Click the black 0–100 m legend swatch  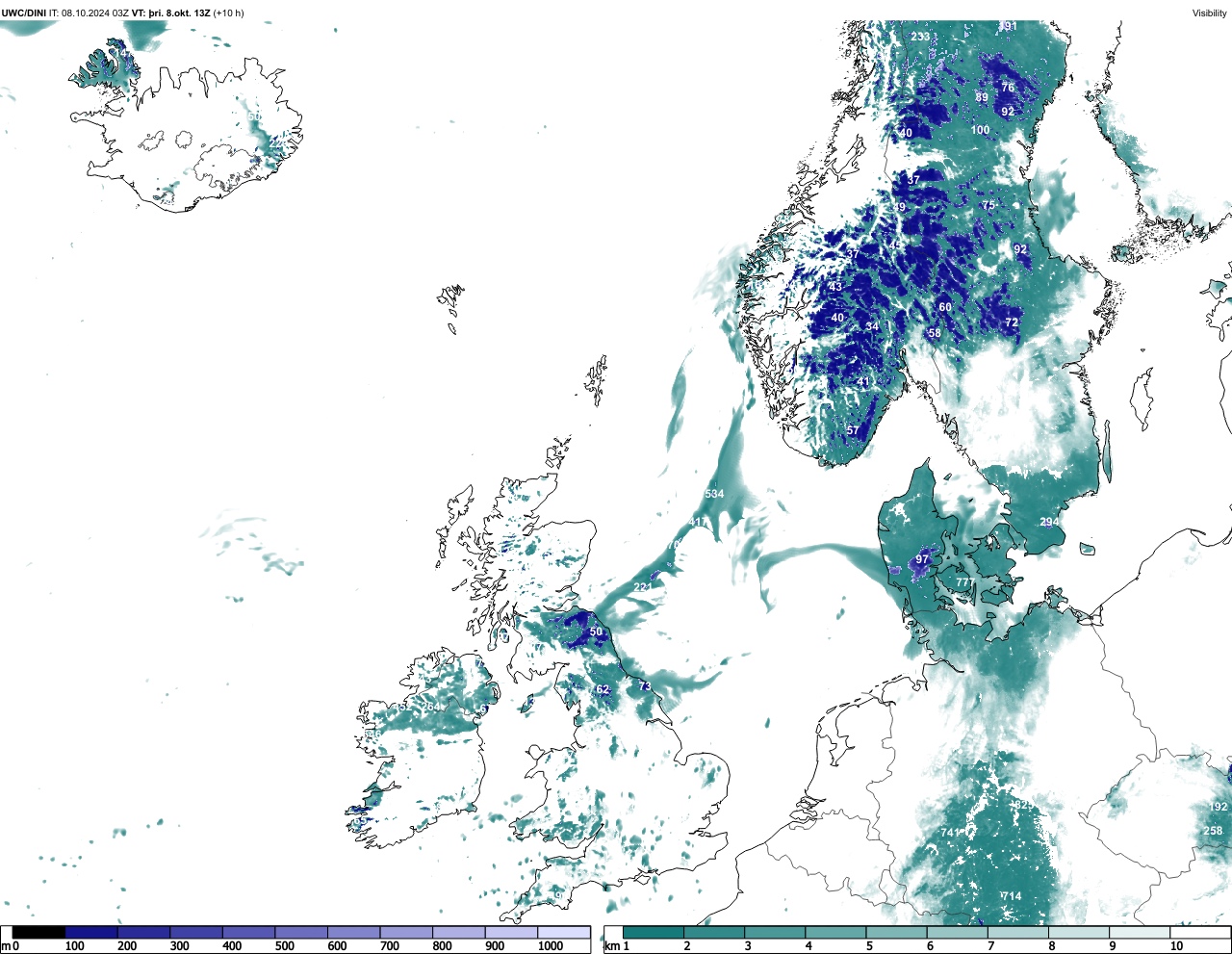39,932
